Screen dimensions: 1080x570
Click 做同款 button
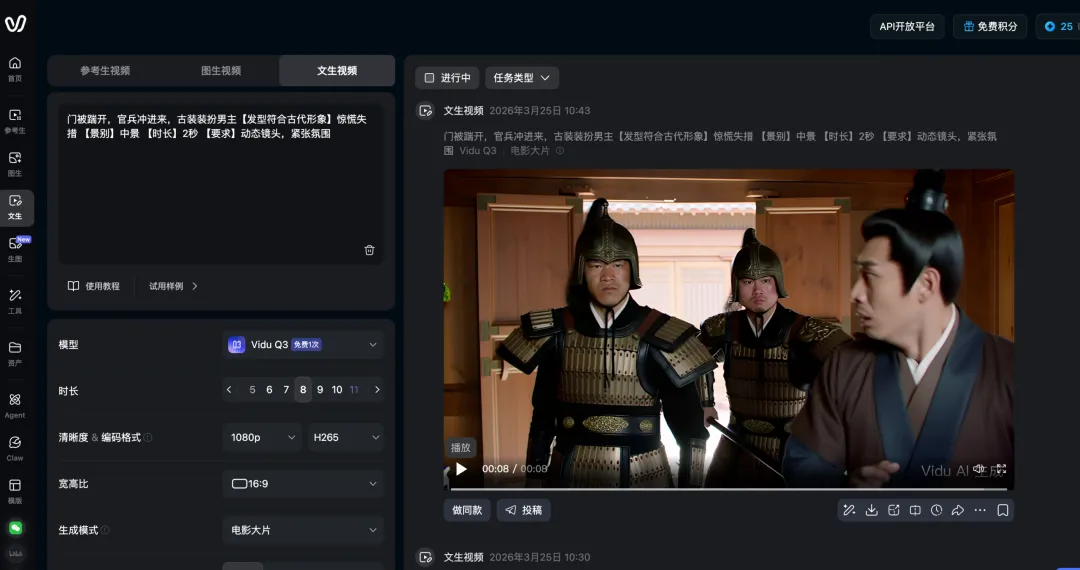(467, 510)
